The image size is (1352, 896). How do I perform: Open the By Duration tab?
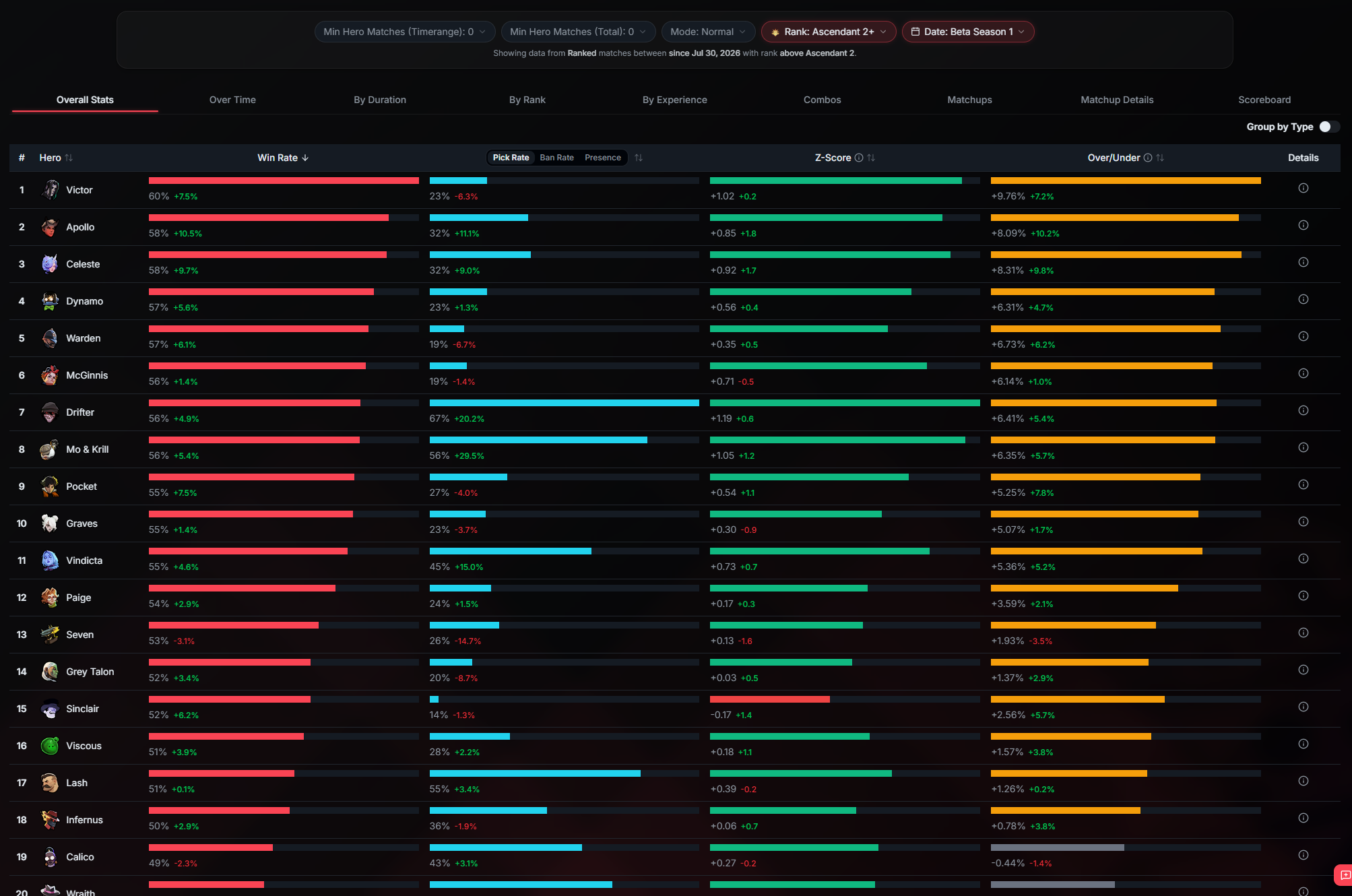[380, 100]
